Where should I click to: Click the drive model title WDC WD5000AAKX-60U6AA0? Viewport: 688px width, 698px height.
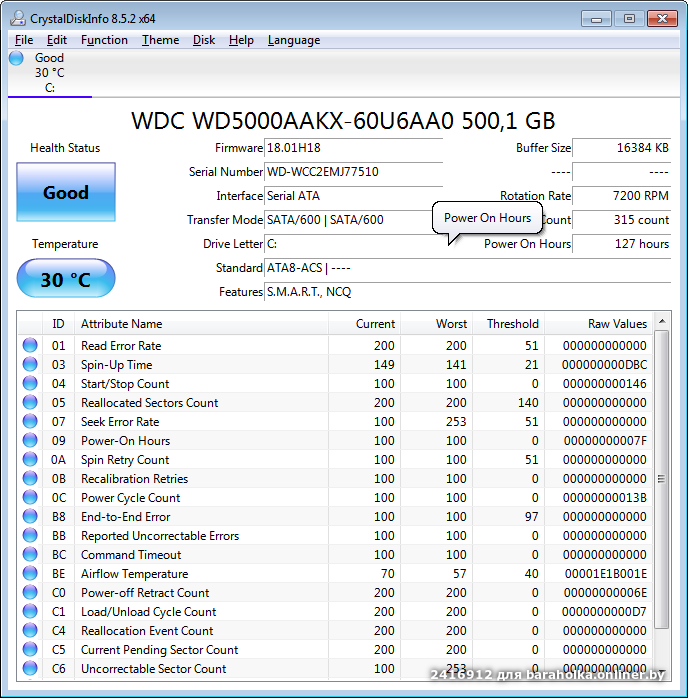pyautogui.click(x=343, y=121)
